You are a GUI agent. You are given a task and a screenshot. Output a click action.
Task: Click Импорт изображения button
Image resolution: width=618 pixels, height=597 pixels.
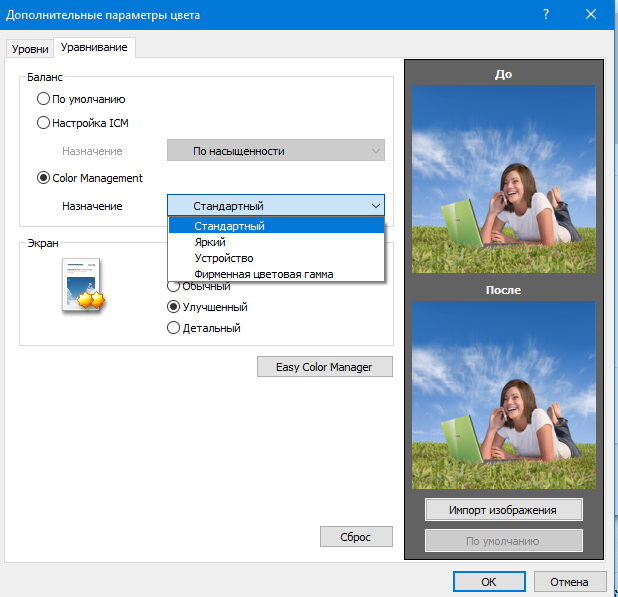(x=503, y=510)
